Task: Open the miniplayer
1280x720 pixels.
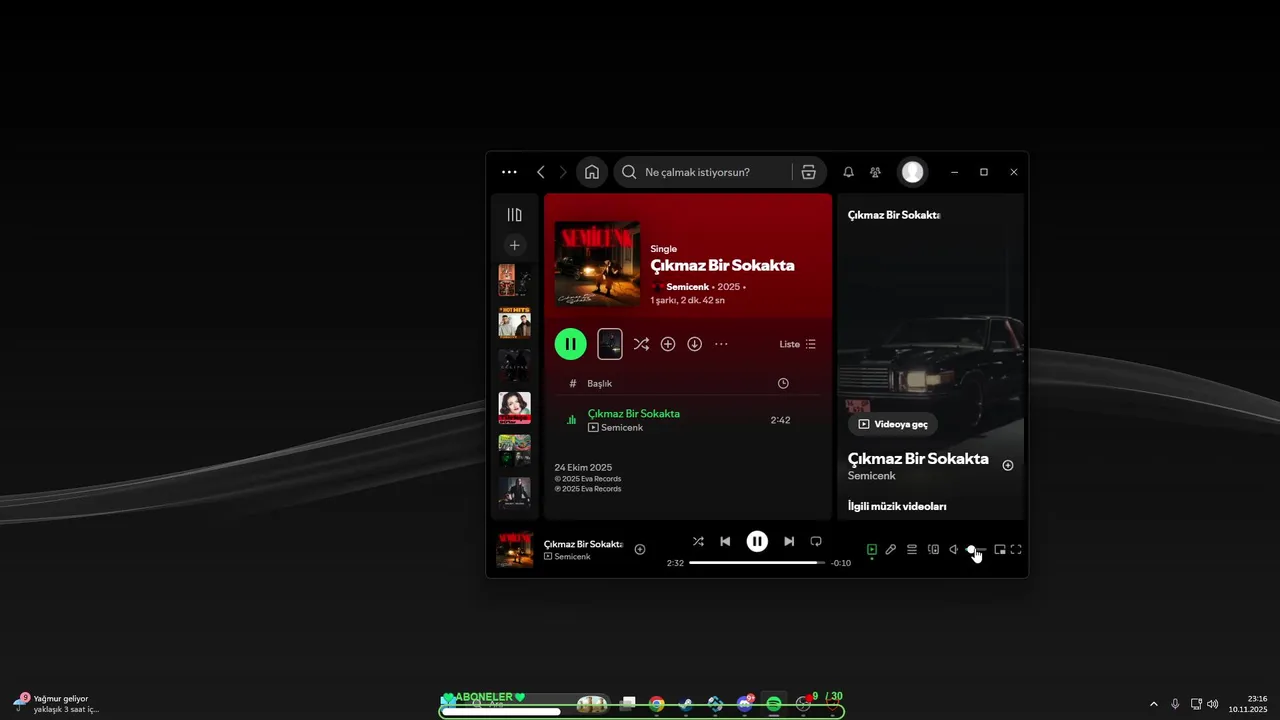Action: pyautogui.click(x=1000, y=549)
